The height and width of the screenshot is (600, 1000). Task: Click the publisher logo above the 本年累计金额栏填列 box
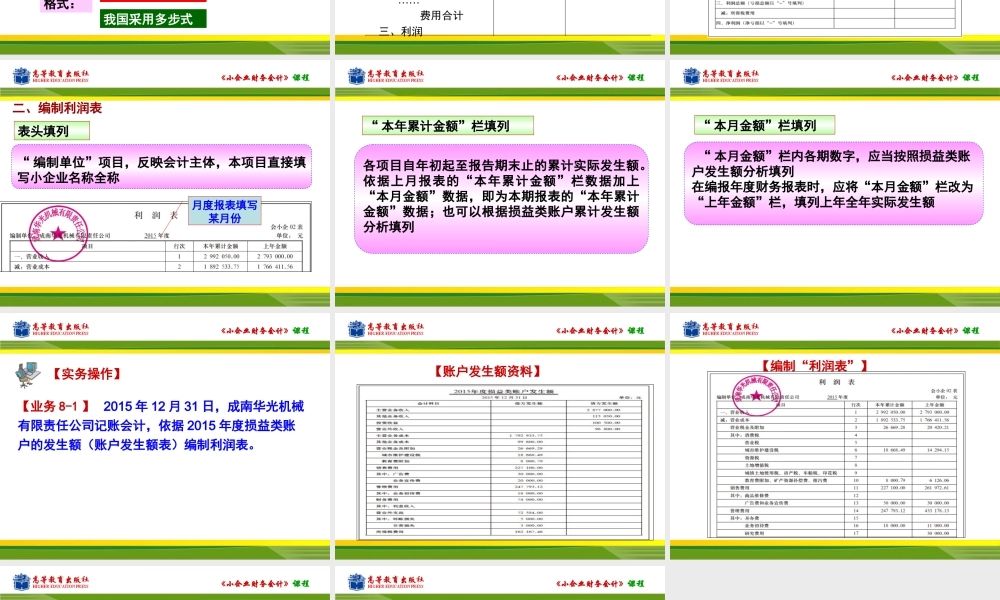coord(355,76)
